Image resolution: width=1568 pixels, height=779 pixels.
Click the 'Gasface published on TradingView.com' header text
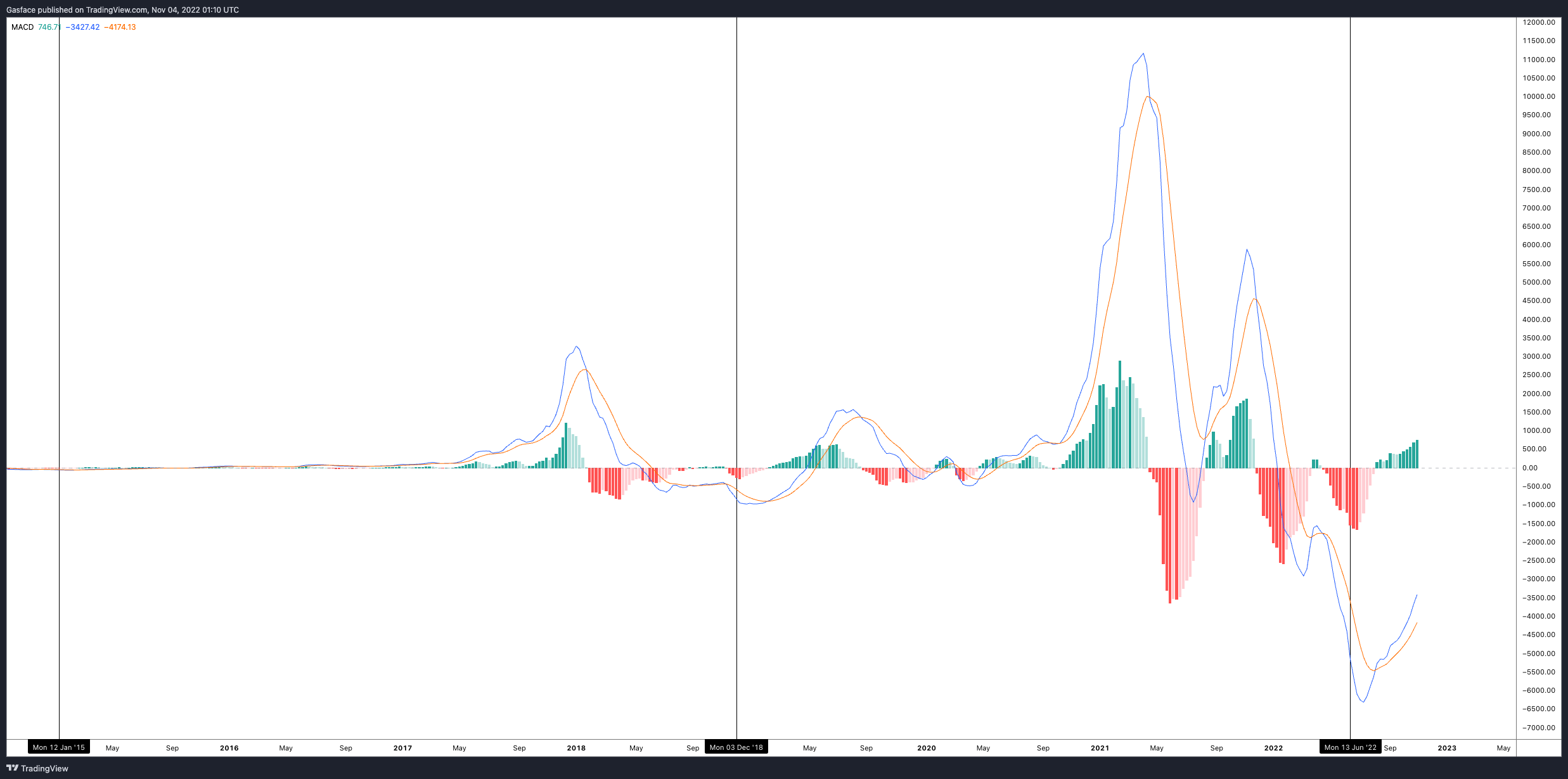click(x=122, y=10)
